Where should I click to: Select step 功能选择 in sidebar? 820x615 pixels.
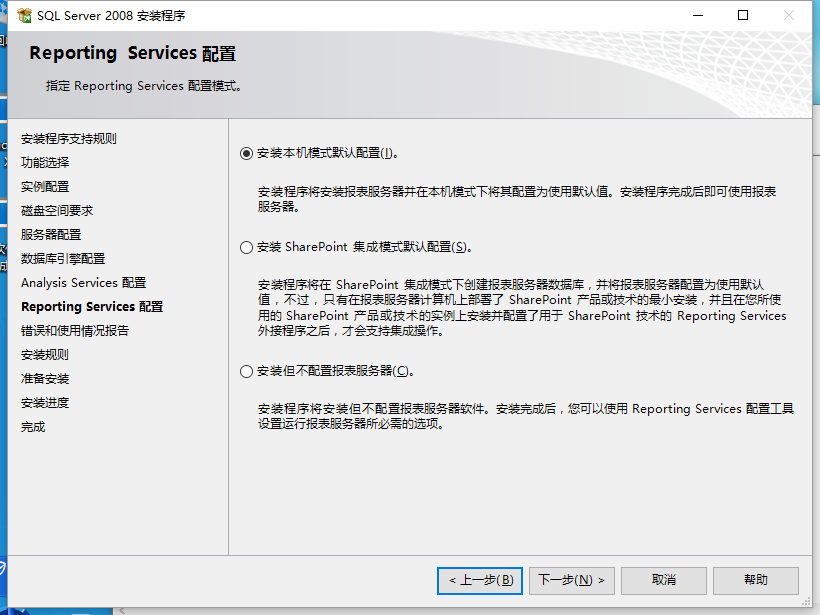pyautogui.click(x=45, y=163)
